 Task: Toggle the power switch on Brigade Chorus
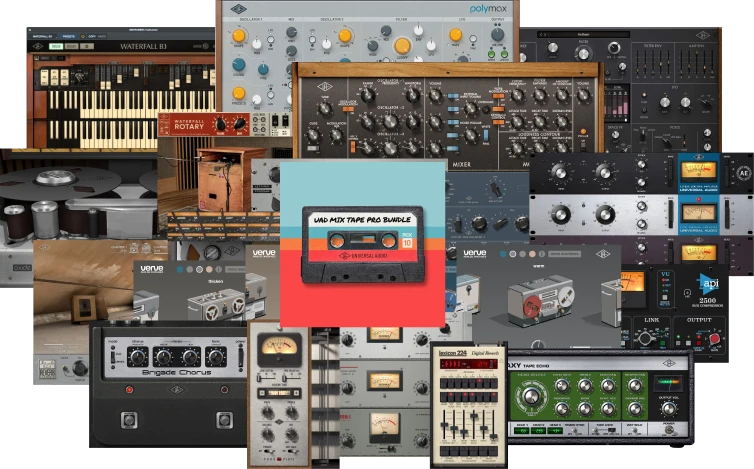240,356
